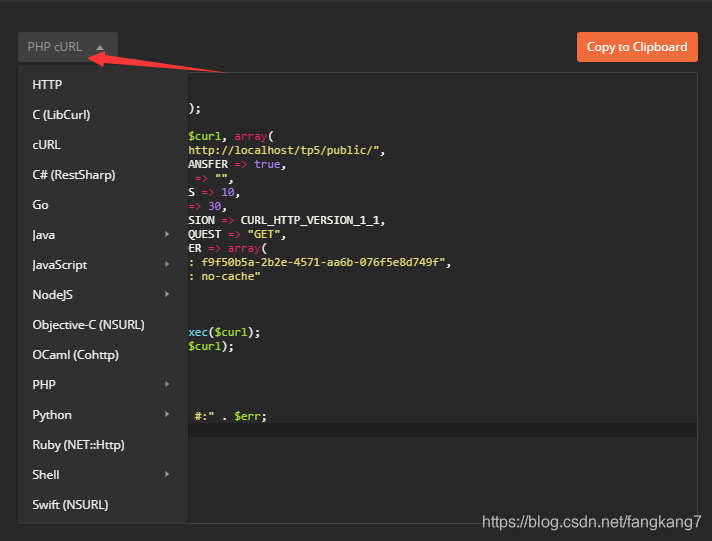This screenshot has height=541, width=712.
Task: Open the PHP cURL language dropdown
Action: tap(68, 47)
